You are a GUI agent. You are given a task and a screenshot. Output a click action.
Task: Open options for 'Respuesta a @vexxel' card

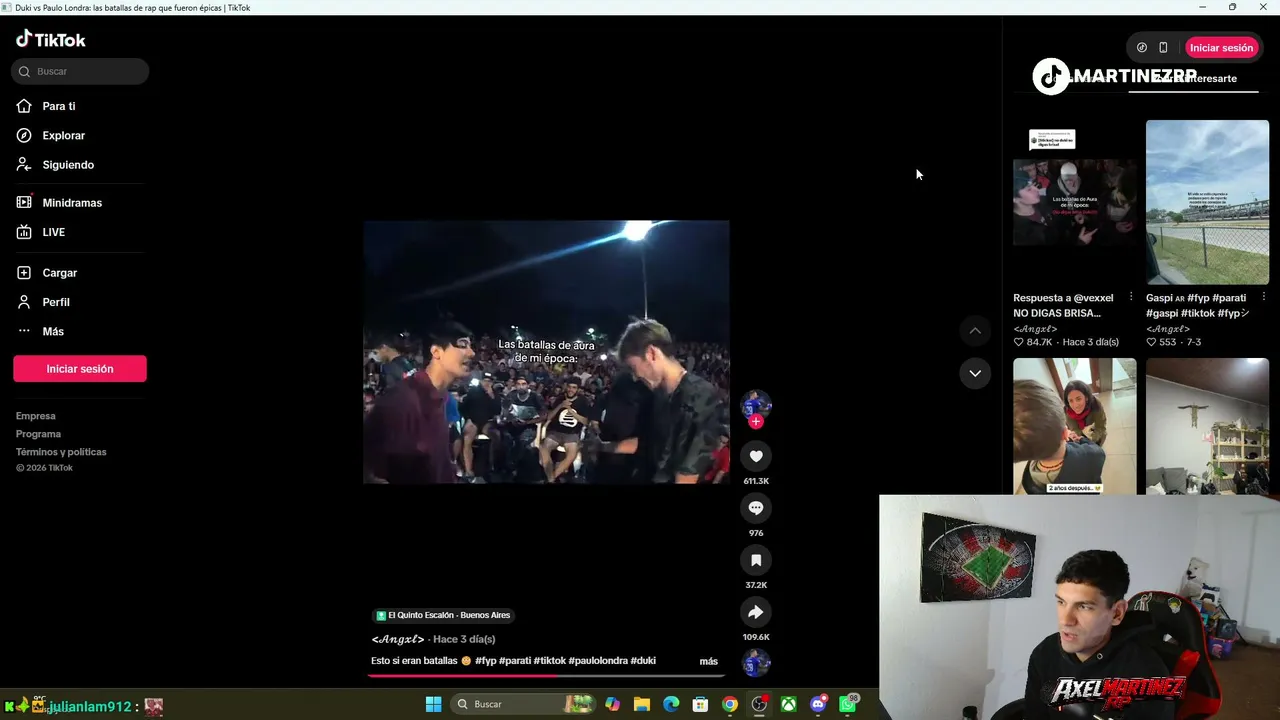pyautogui.click(x=1131, y=297)
